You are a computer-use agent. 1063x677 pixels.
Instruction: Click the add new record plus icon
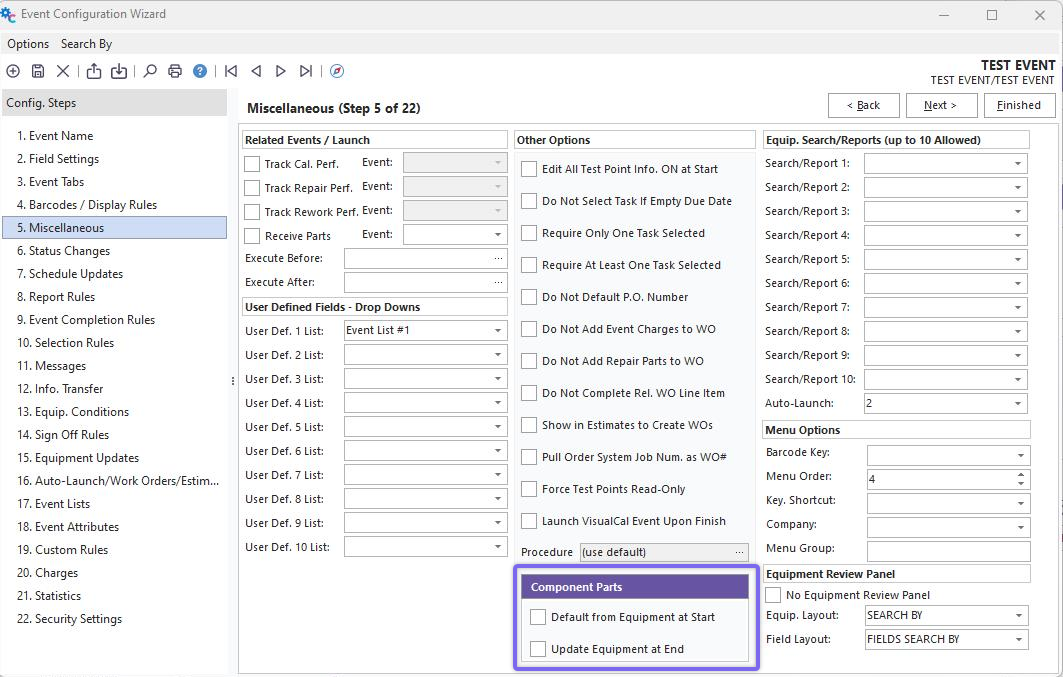13,71
